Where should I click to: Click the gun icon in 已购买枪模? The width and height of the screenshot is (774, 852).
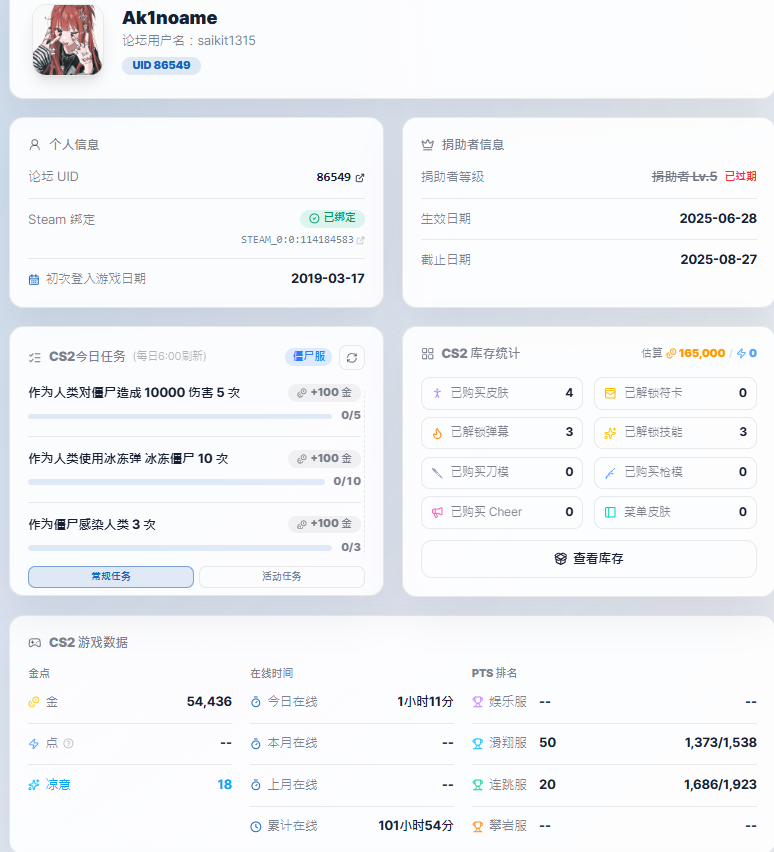(x=610, y=473)
